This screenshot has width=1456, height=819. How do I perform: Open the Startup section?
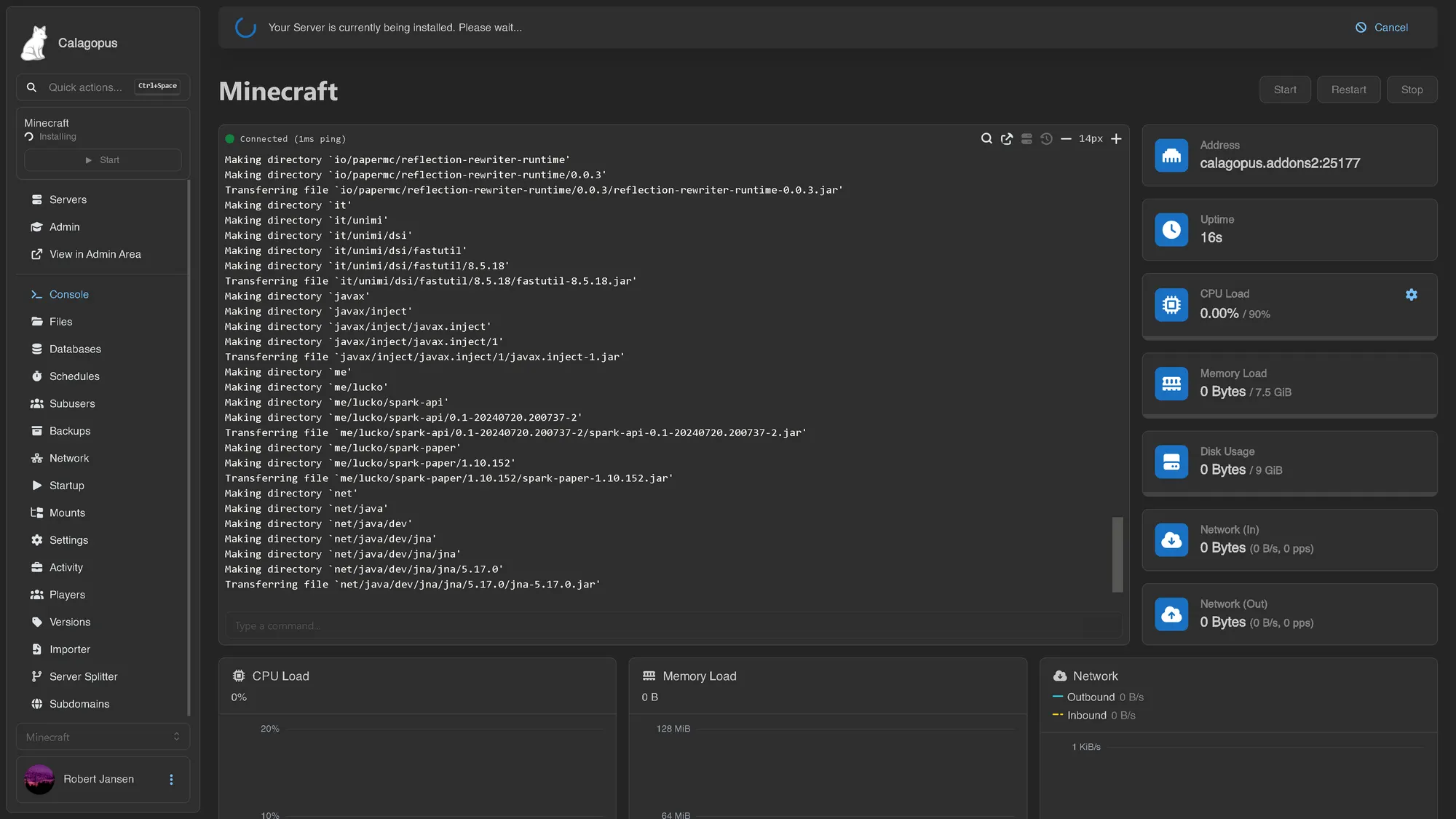(103, 486)
